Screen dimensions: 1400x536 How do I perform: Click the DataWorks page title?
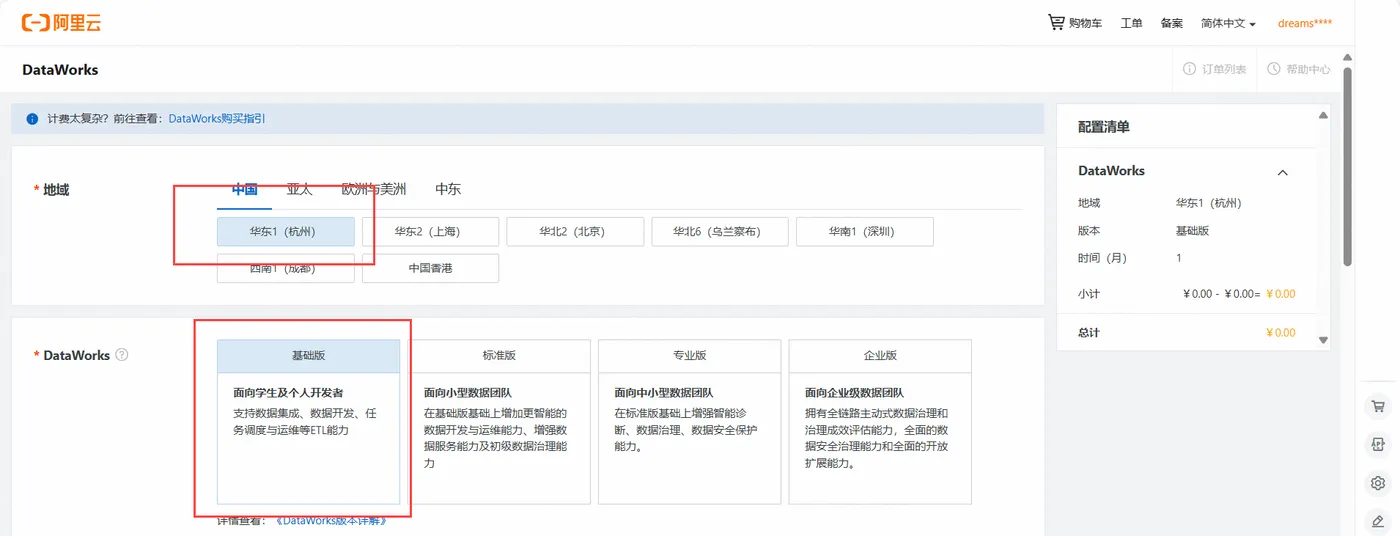click(x=60, y=70)
